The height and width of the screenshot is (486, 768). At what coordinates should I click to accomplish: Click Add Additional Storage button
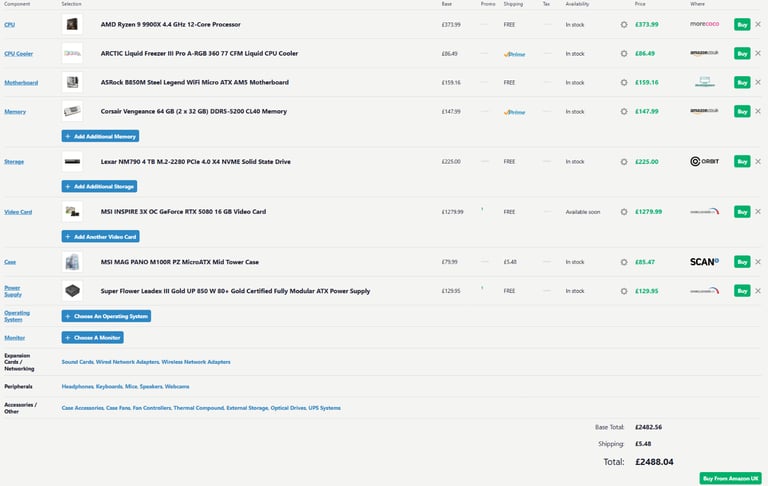tap(99, 186)
